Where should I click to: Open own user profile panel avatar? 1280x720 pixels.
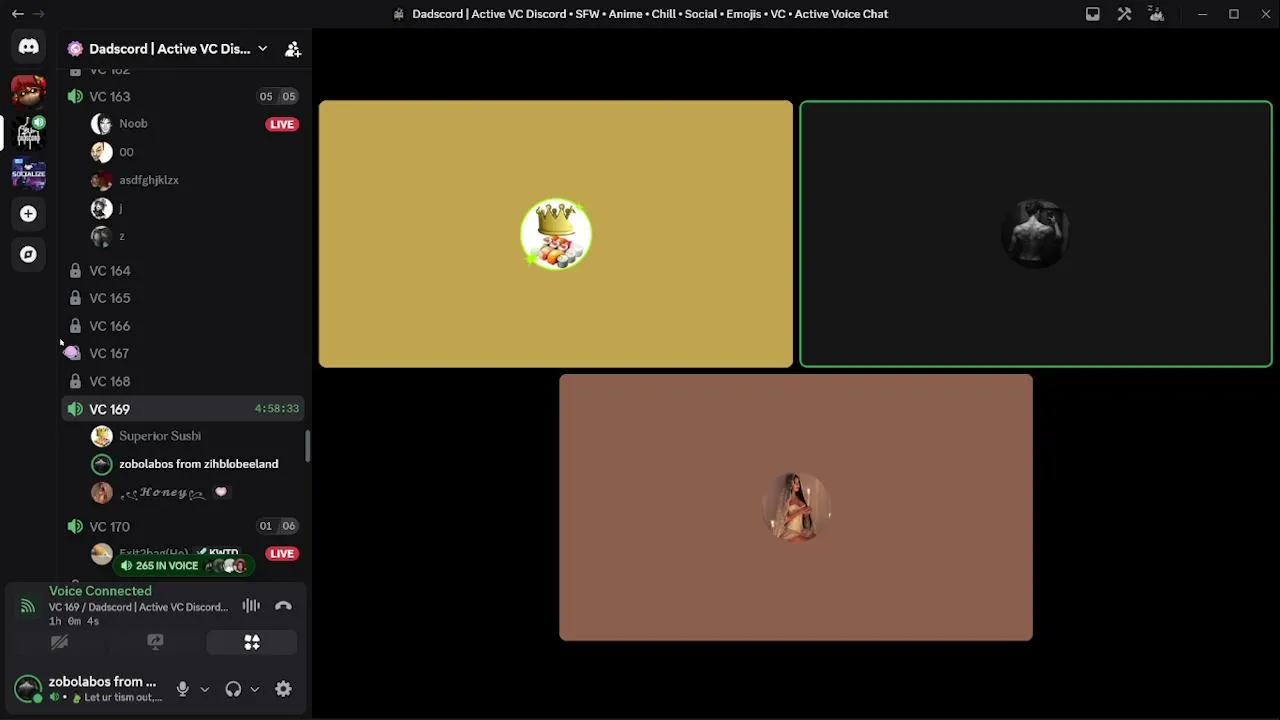pyautogui.click(x=28, y=688)
